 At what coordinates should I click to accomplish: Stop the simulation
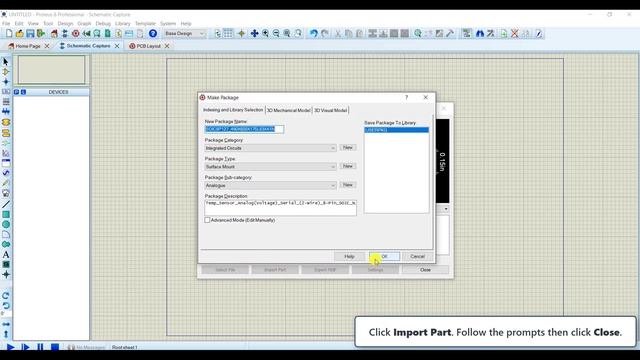[55, 347]
